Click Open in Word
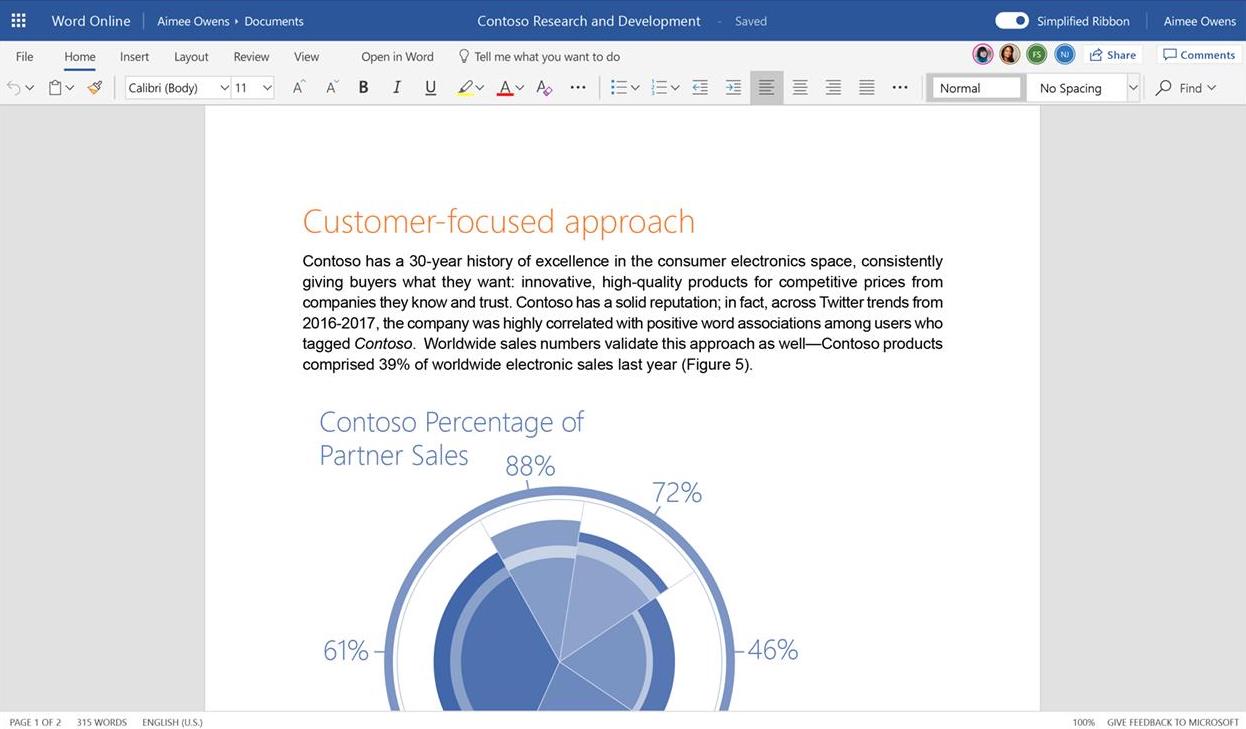This screenshot has width=1246, height=729. coord(397,56)
